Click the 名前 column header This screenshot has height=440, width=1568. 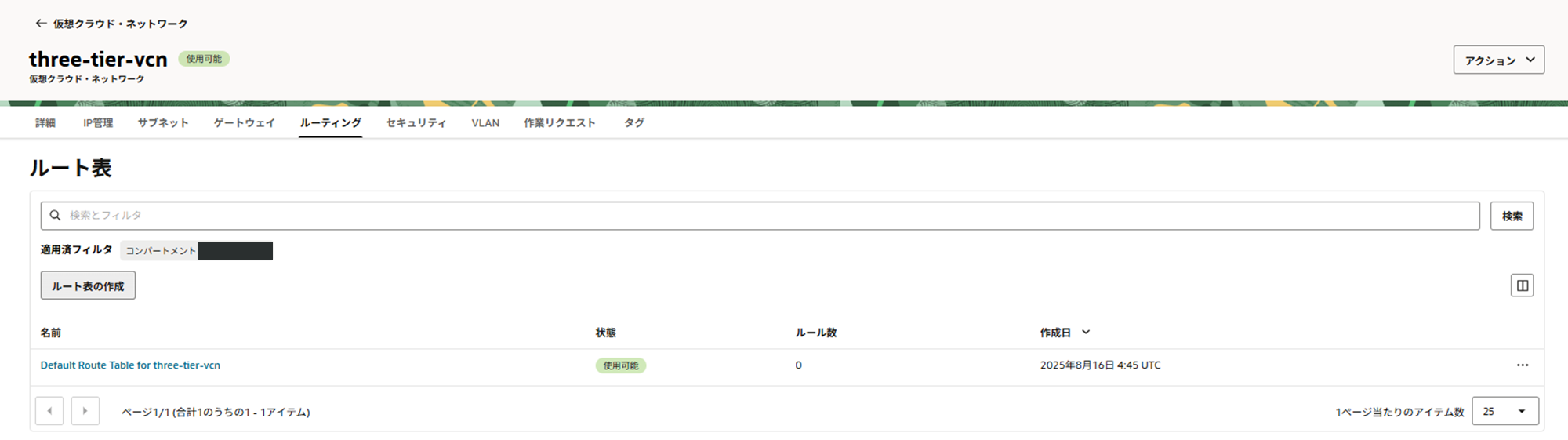(x=51, y=333)
